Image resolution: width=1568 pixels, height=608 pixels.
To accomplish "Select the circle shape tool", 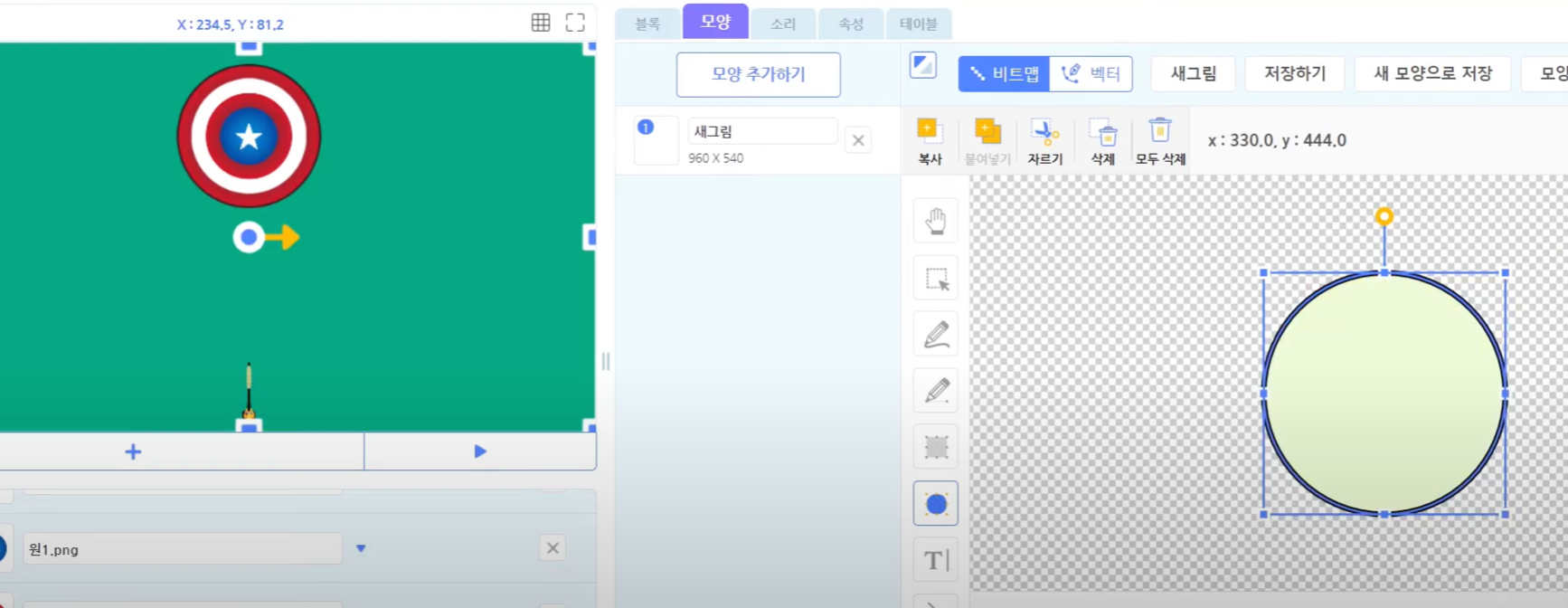I will click(x=936, y=504).
